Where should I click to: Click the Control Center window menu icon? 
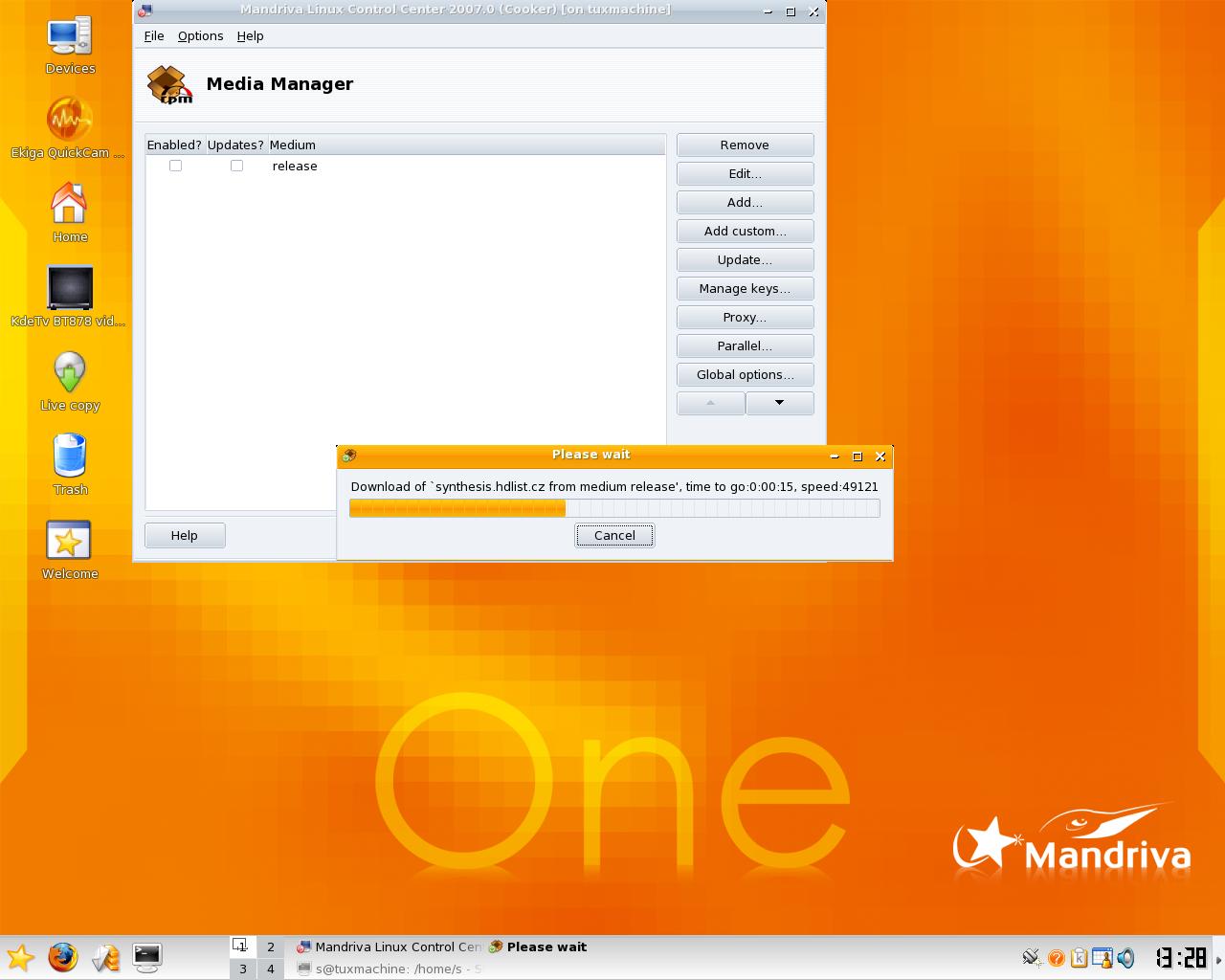[x=145, y=11]
